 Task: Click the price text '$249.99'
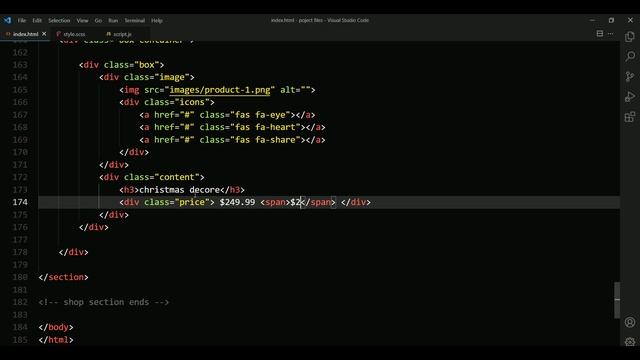(x=237, y=202)
